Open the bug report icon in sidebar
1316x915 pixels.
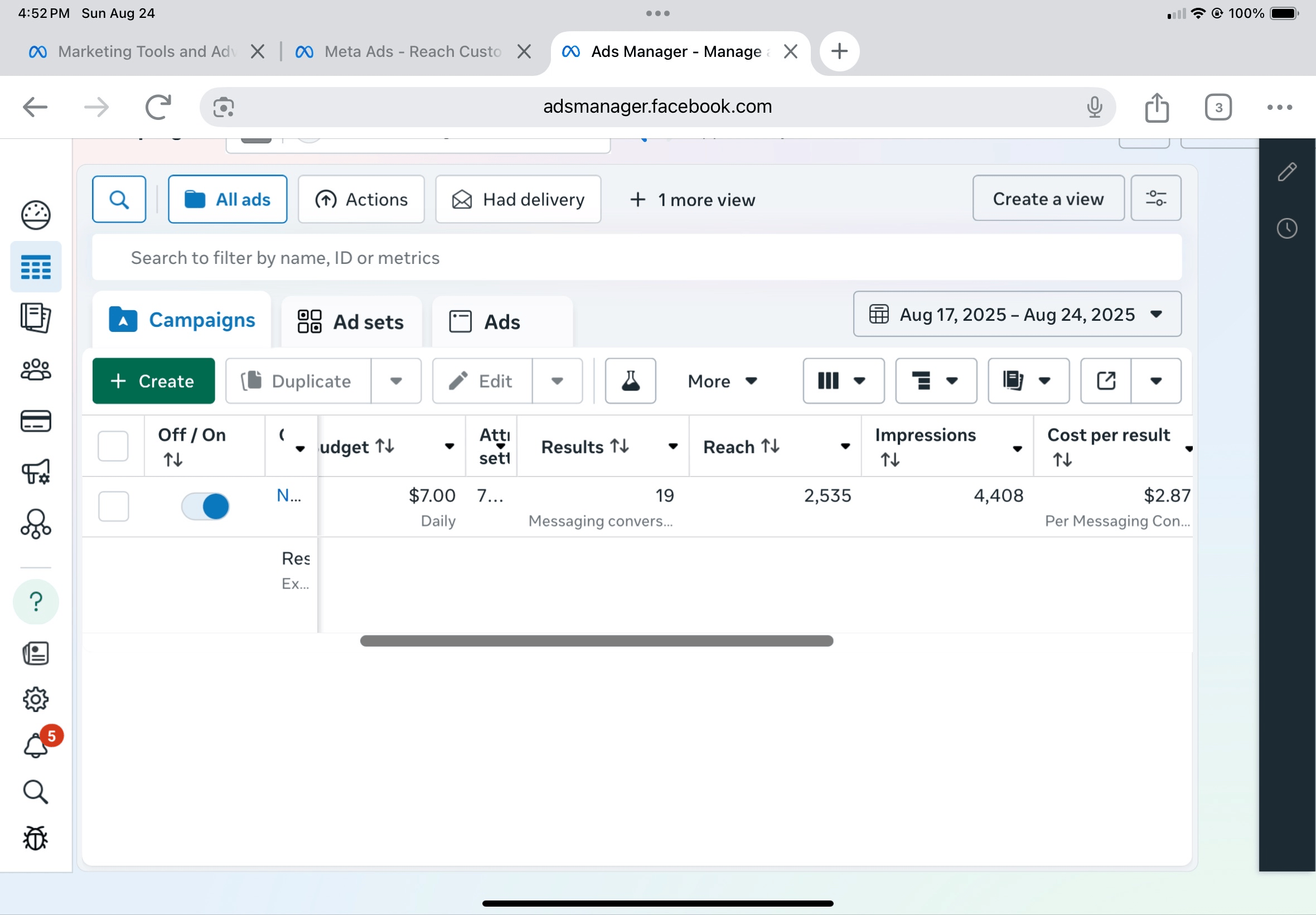tap(36, 838)
